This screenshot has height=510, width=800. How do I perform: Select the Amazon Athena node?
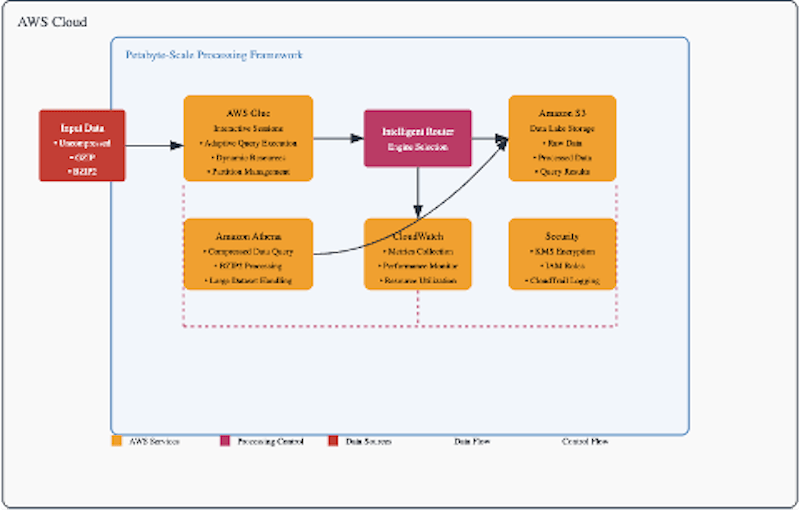tap(248, 254)
